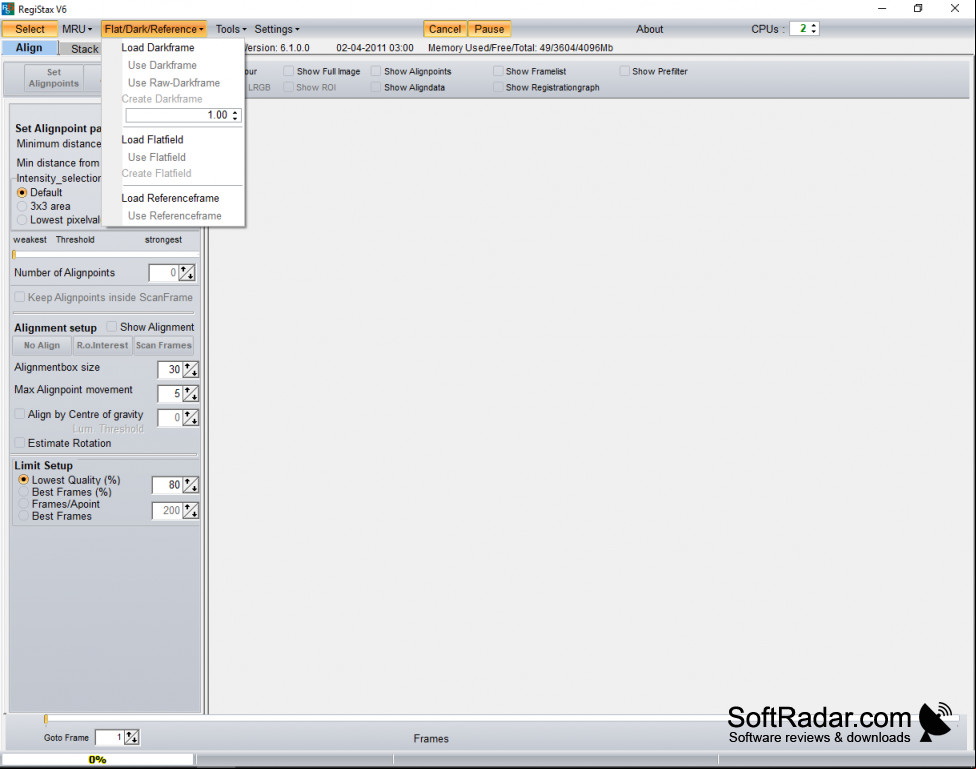Click the Cancel button
Viewport: 976px width, 769px height.
444,29
